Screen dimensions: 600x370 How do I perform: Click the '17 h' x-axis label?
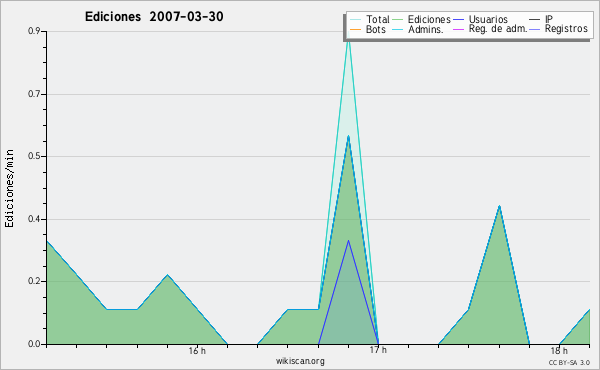tap(378, 350)
